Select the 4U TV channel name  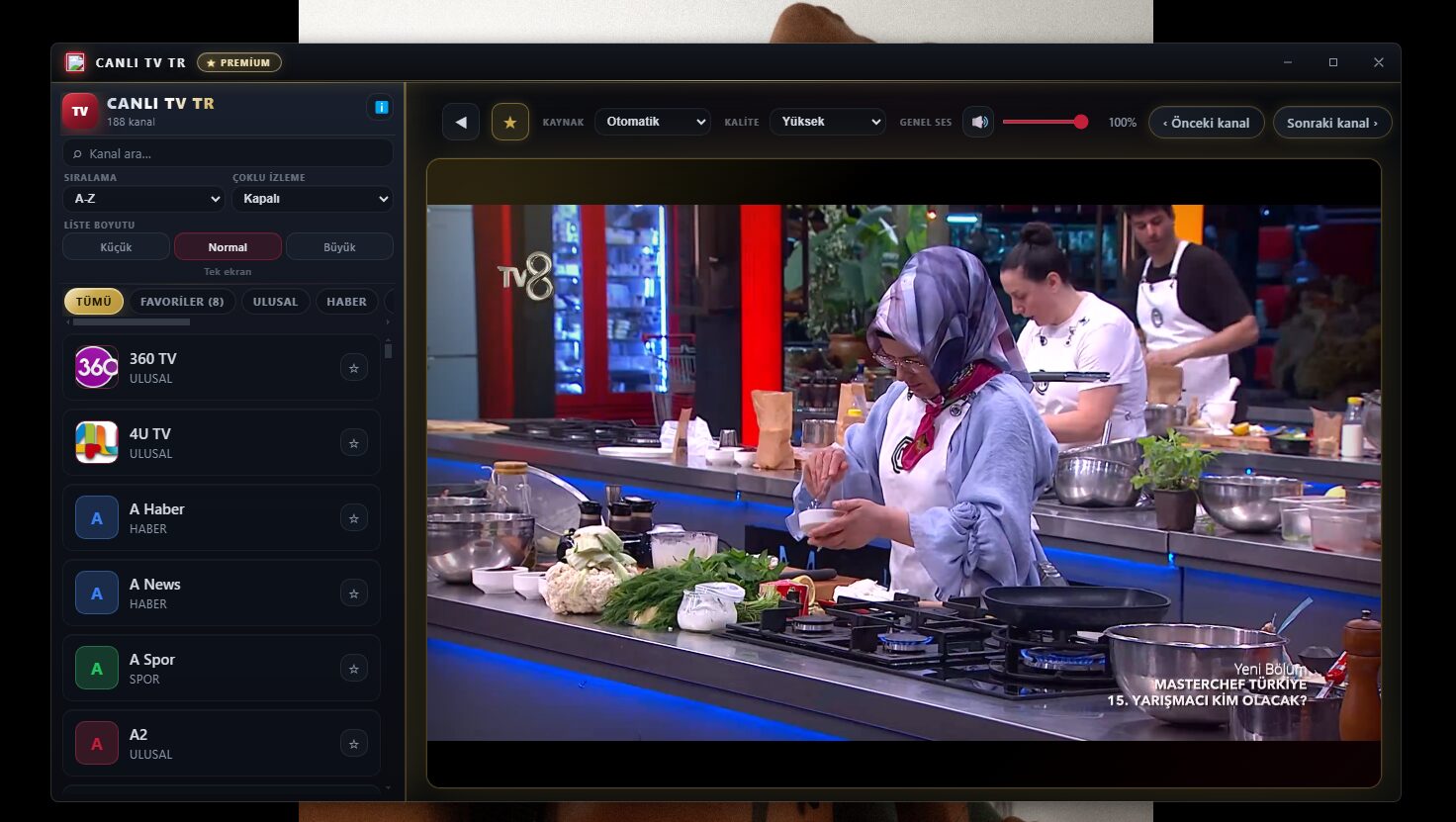point(150,434)
